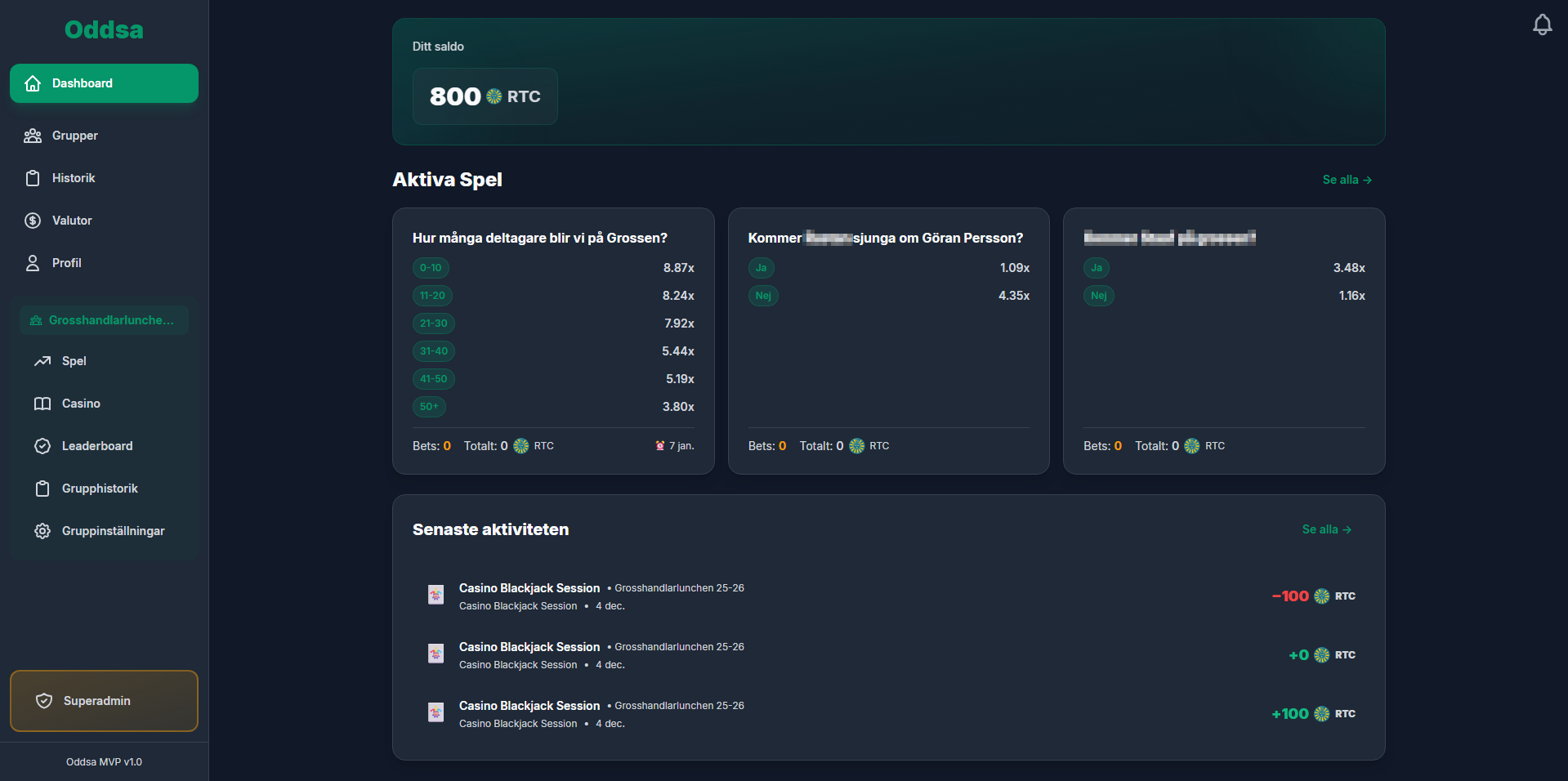Open Se alla for Aktiva Spel
This screenshot has height=781, width=1568.
[x=1347, y=180]
